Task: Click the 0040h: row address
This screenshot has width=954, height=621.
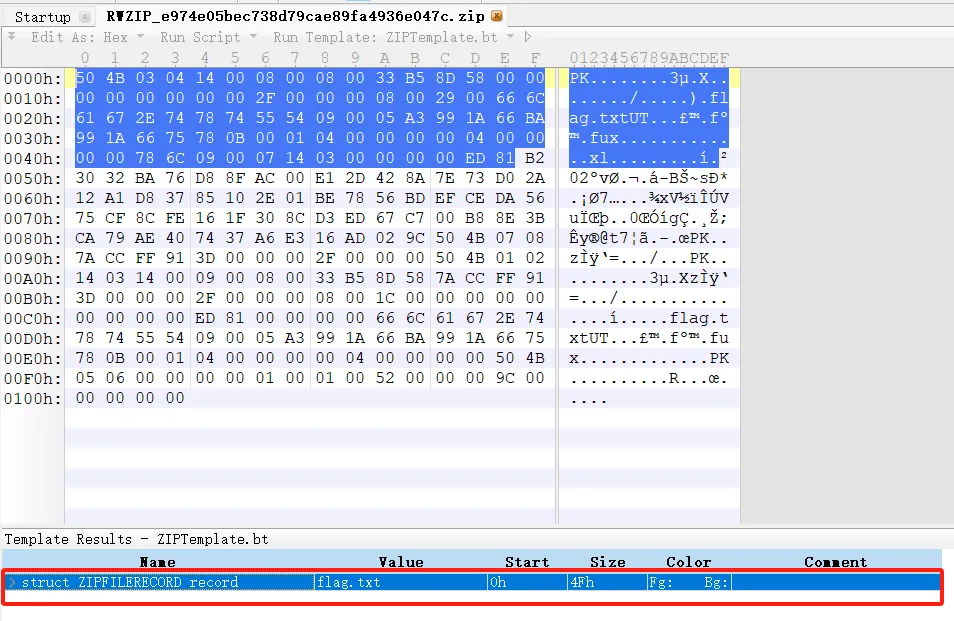Action: coord(32,159)
